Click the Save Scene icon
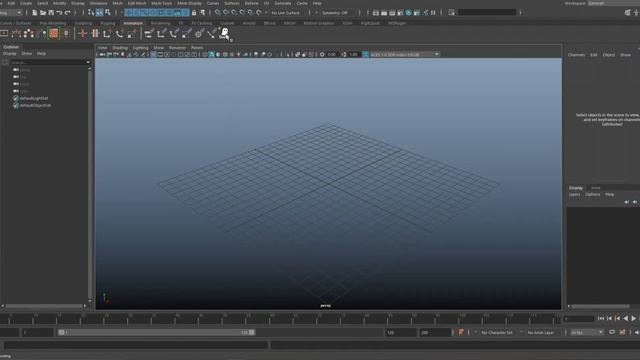This screenshot has height=360, width=640. pos(51,13)
